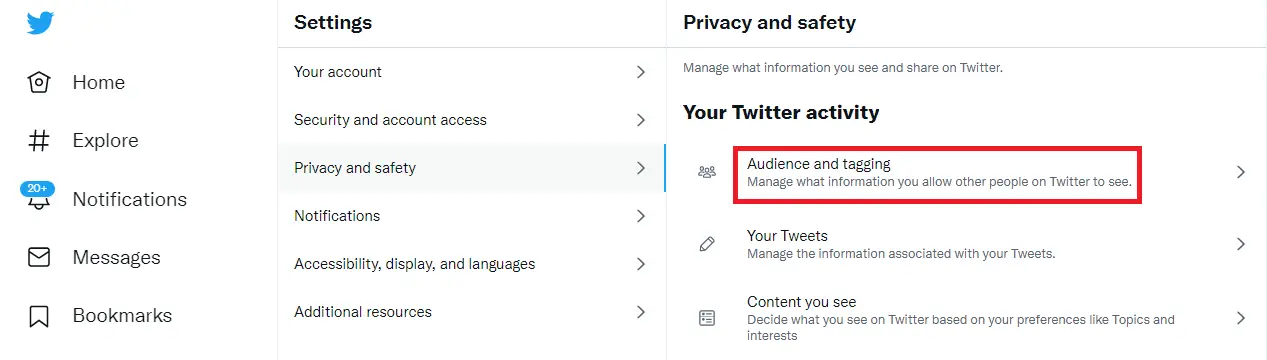
Task: Open Audience and tagging chevron arrow
Action: point(1241,172)
